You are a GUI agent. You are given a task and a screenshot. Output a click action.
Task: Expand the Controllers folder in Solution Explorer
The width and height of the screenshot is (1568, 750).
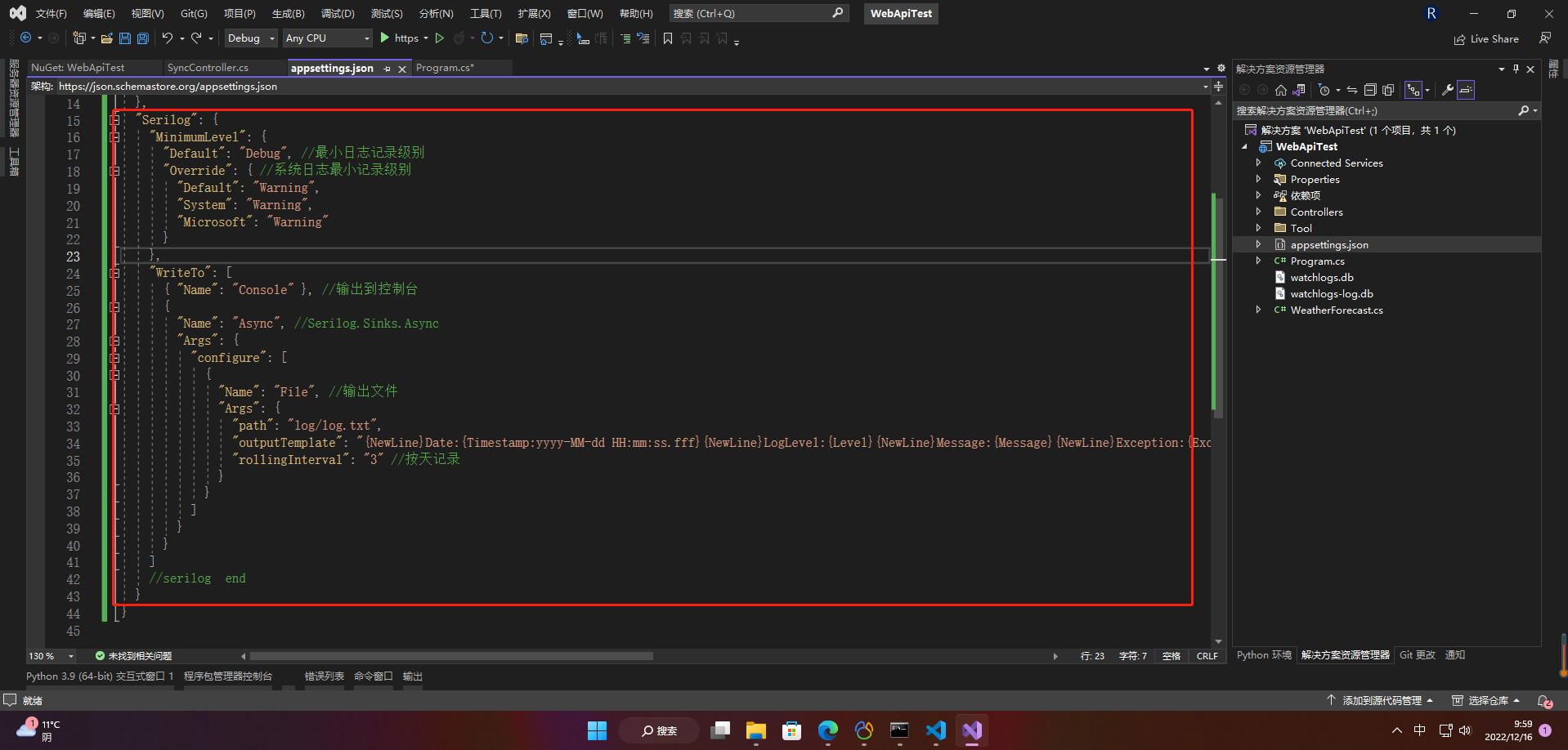[1259, 212]
